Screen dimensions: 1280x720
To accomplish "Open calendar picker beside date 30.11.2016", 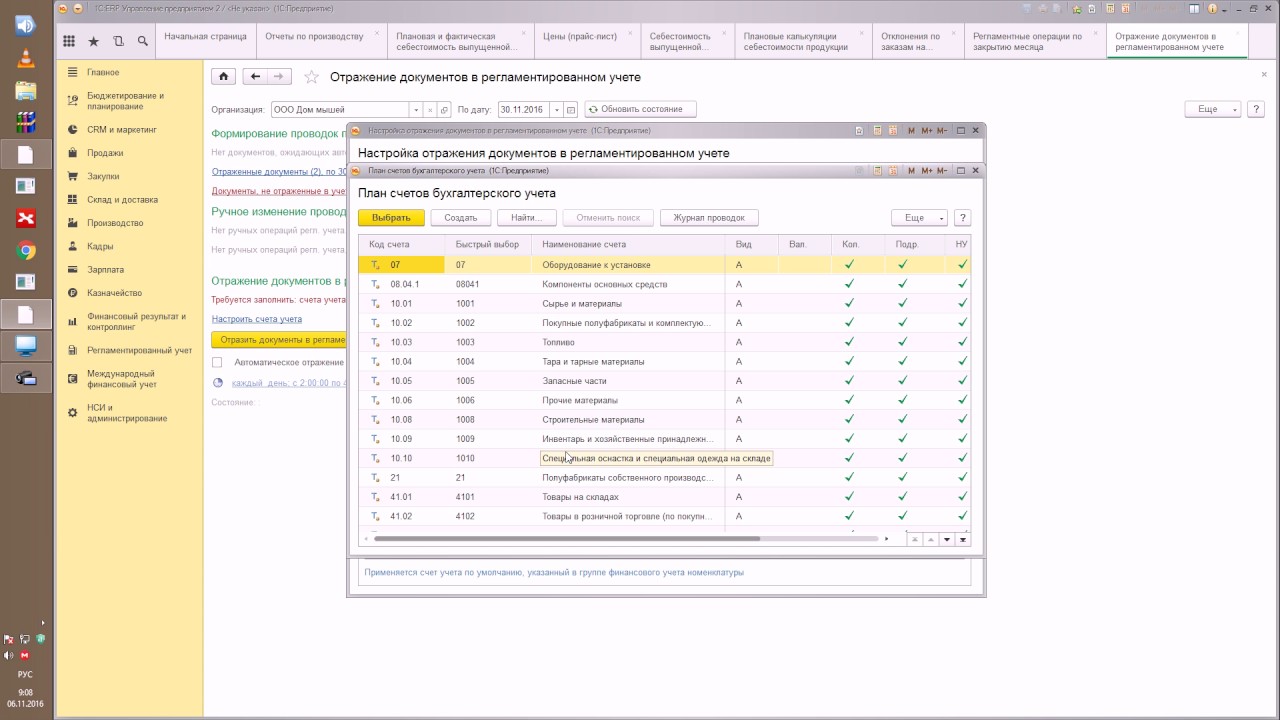I will pyautogui.click(x=571, y=109).
